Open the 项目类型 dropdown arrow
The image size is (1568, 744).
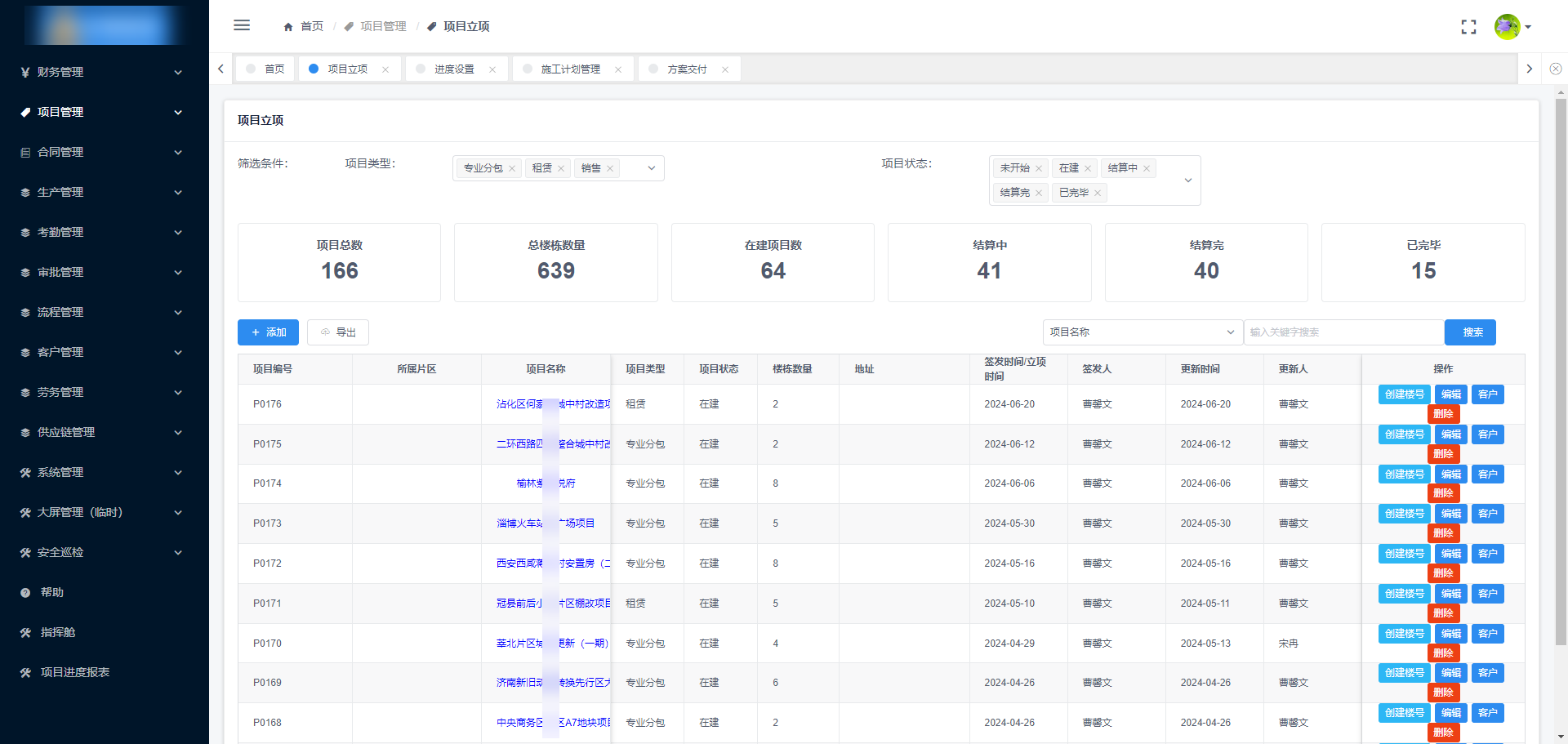pos(652,168)
